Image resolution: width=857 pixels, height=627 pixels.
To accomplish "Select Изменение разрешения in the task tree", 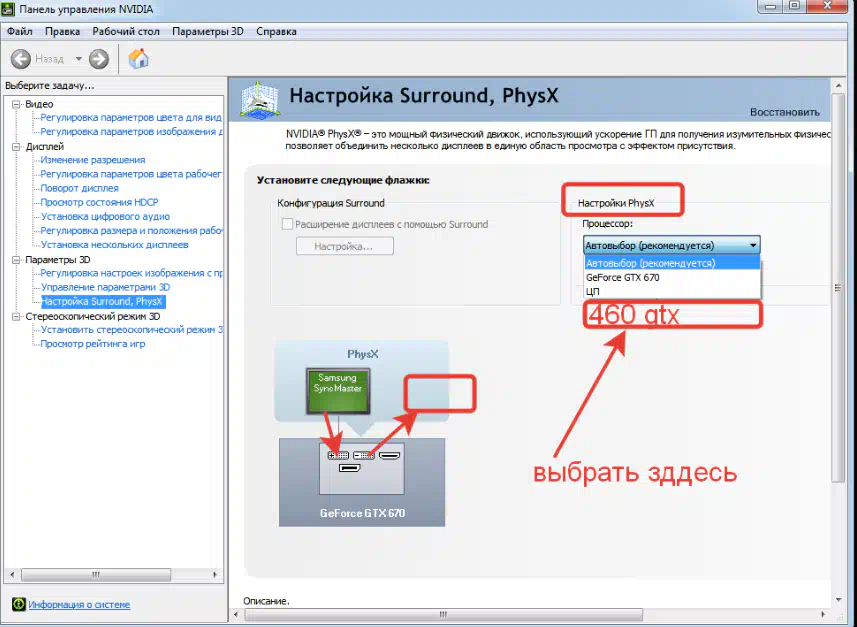I will click(x=93, y=160).
